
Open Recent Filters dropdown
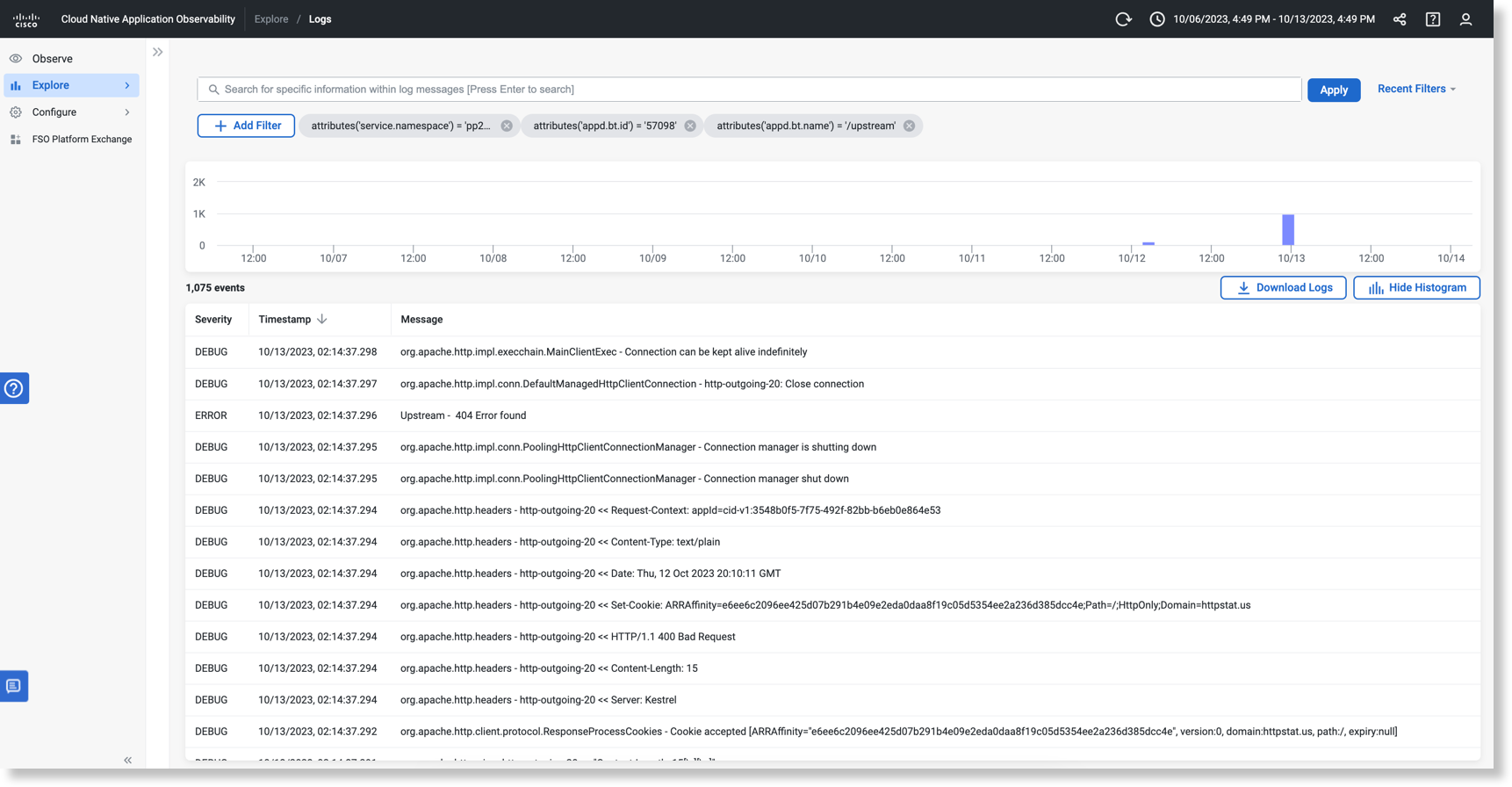(x=1416, y=89)
